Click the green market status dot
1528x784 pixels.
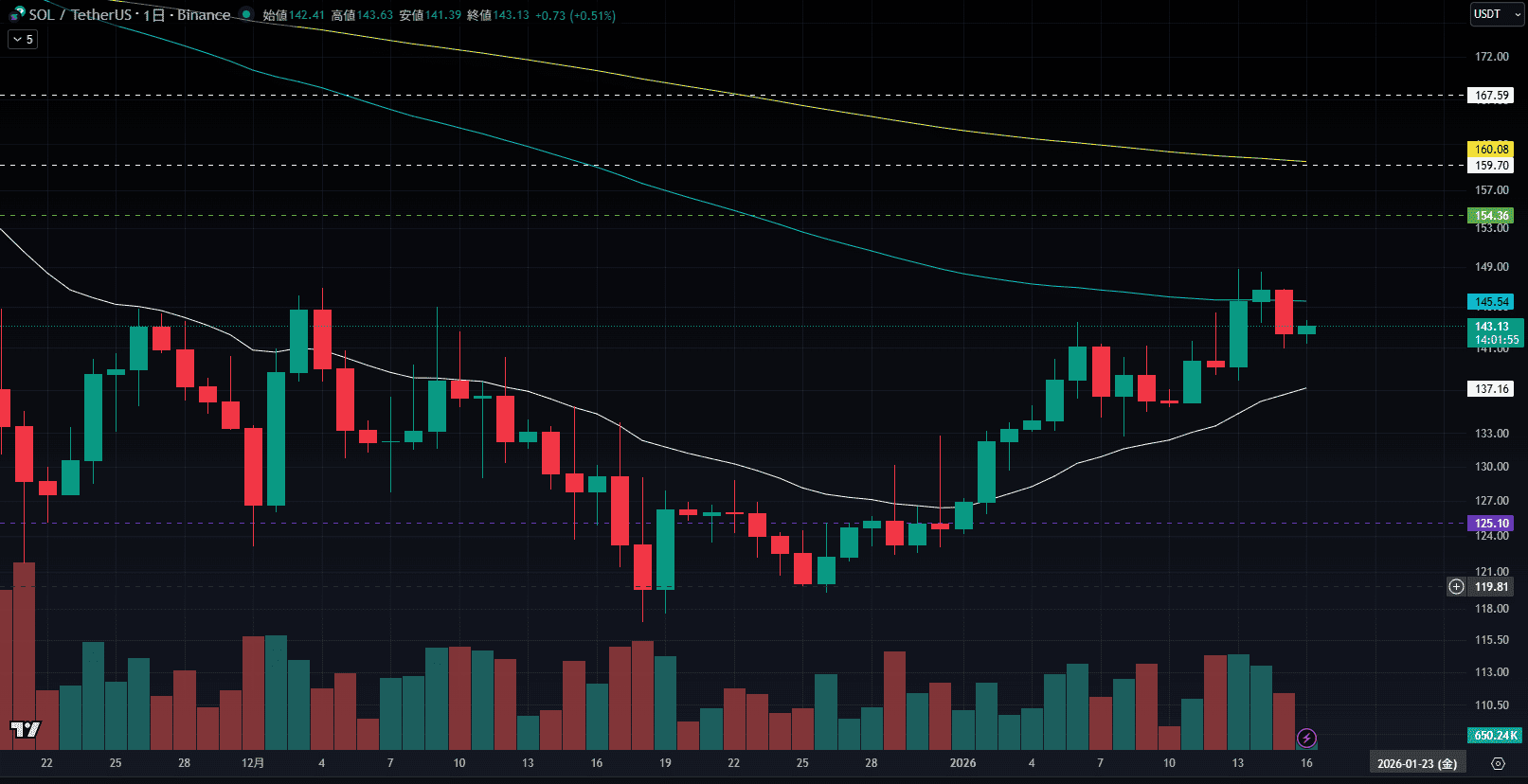tap(246, 14)
